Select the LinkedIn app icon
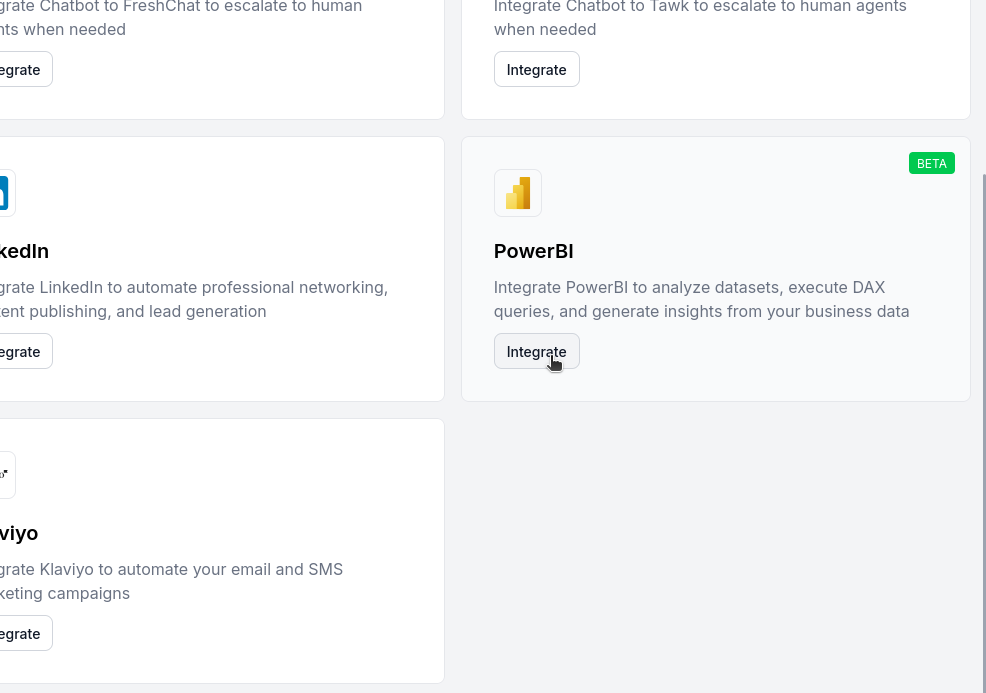 coord(5,192)
